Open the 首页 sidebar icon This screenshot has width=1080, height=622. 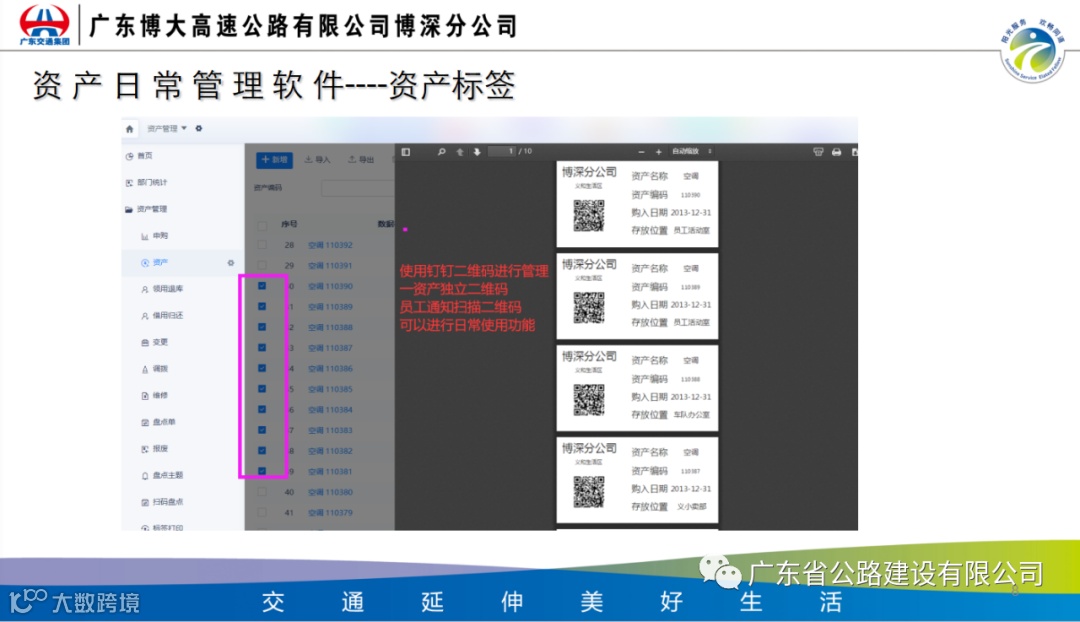click(129, 156)
